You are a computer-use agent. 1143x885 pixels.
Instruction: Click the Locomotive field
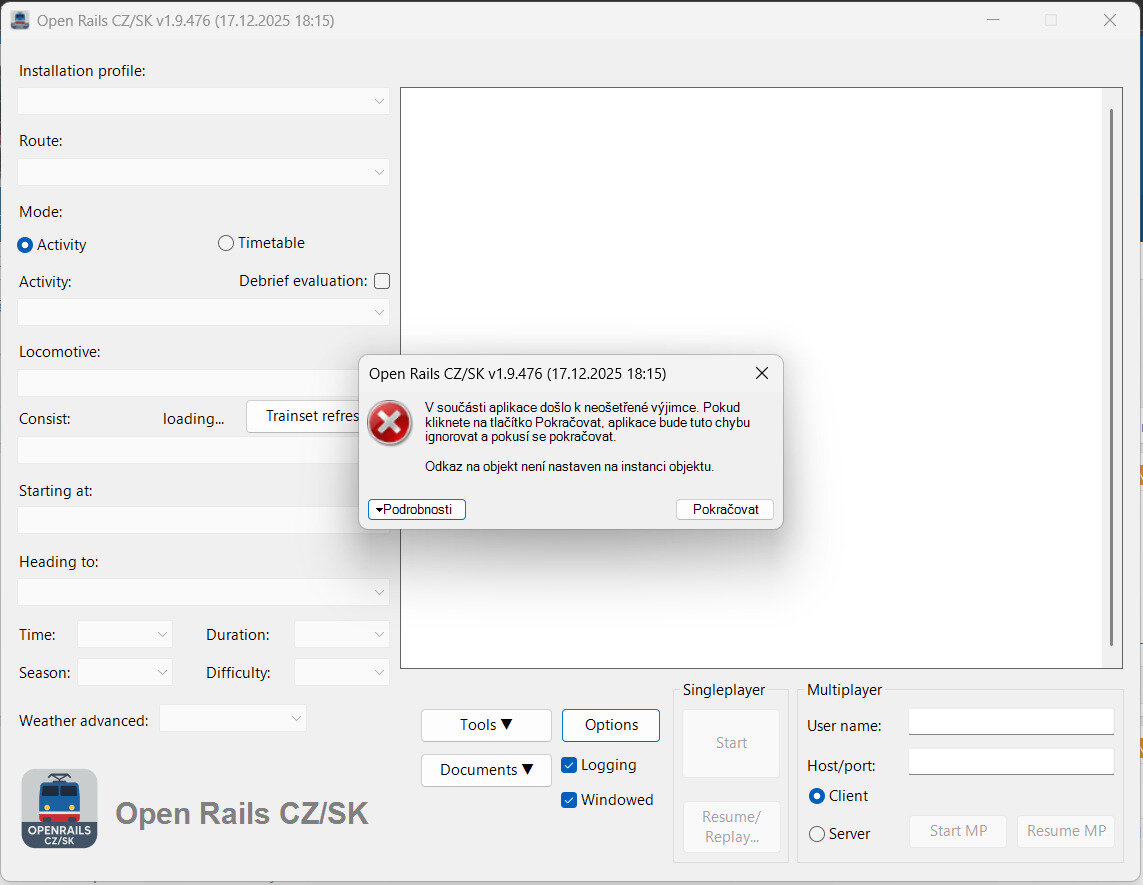tap(188, 383)
